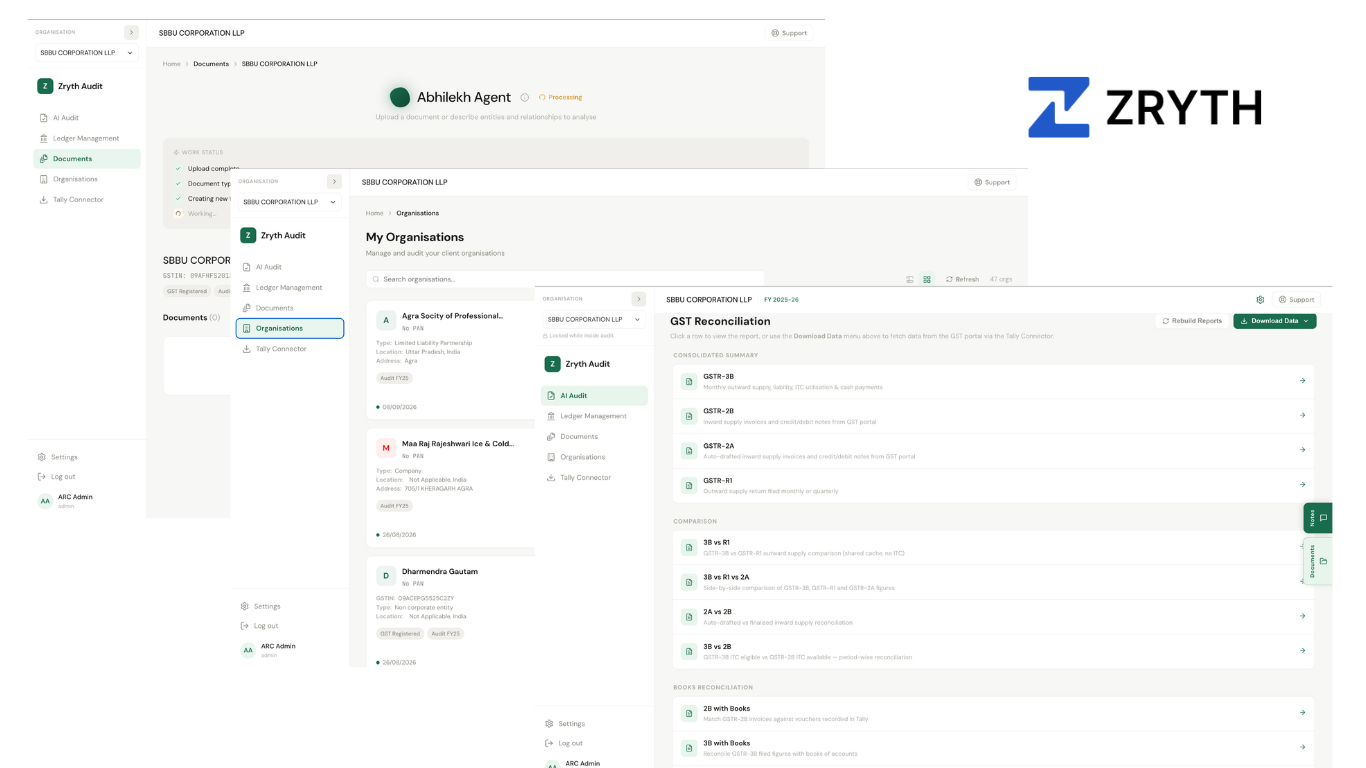Screen dimensions: 1366x768
Task: Switch organisations to list view
Action: (x=910, y=280)
